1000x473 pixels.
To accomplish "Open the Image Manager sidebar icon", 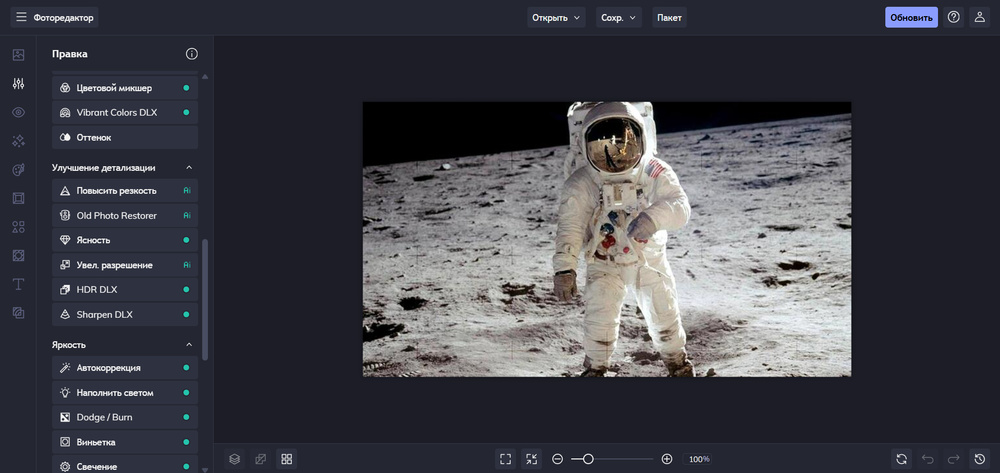I will pyautogui.click(x=18, y=55).
